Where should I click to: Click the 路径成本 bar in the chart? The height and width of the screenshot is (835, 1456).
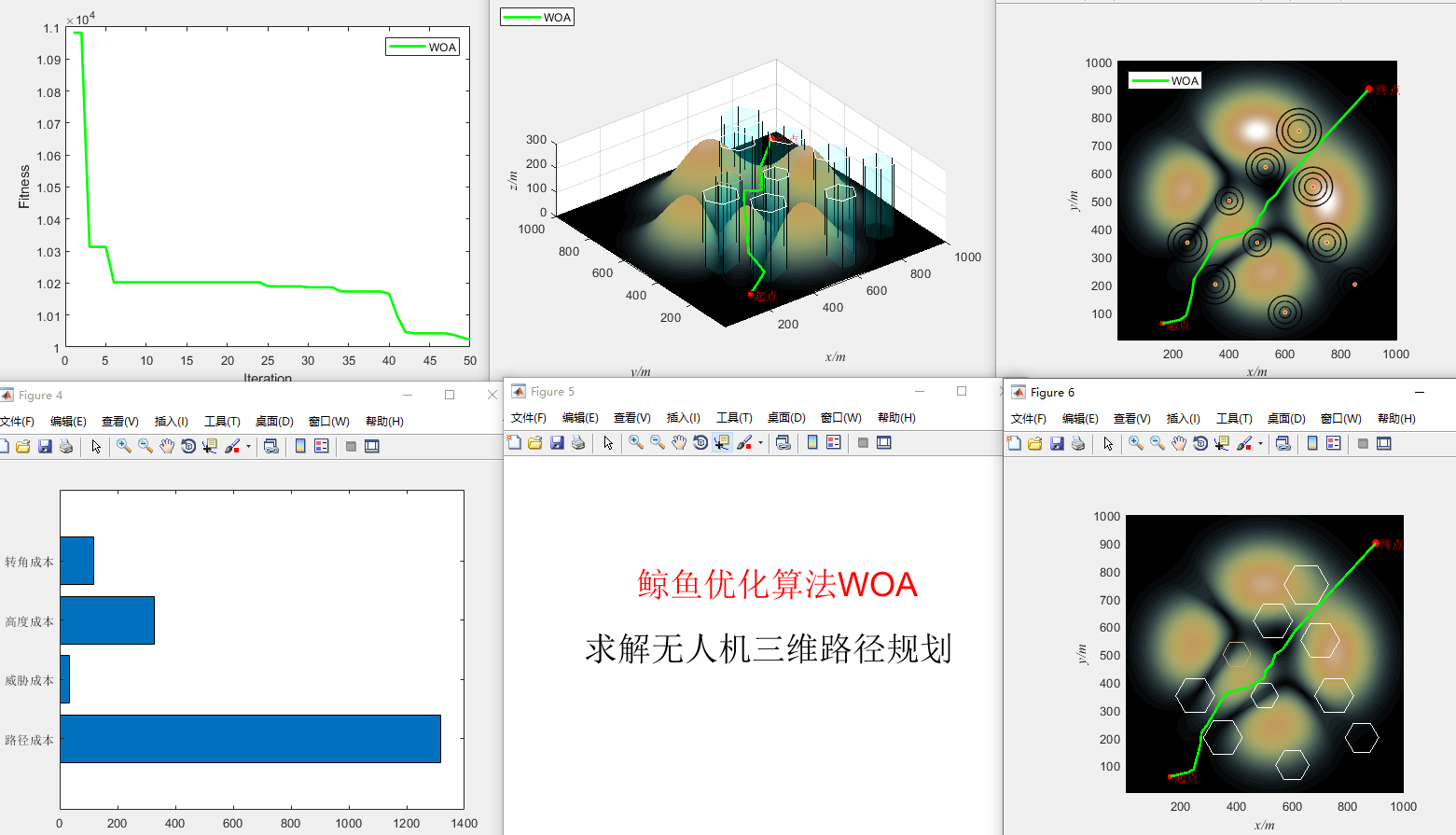[250, 739]
